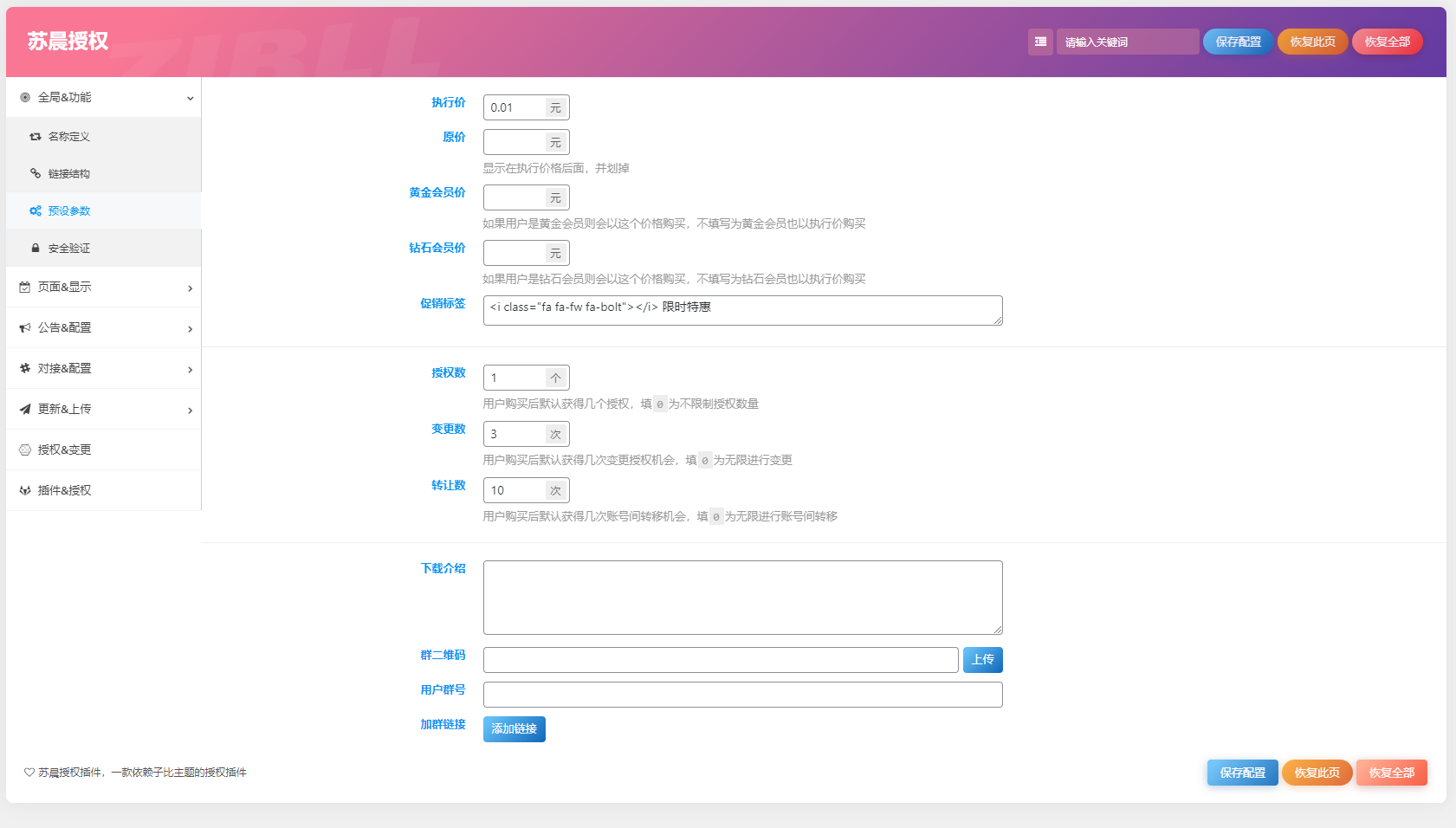Screen dimensions: 1456x828
Task: Click 上传 button for 群二维码
Action: tap(982, 660)
